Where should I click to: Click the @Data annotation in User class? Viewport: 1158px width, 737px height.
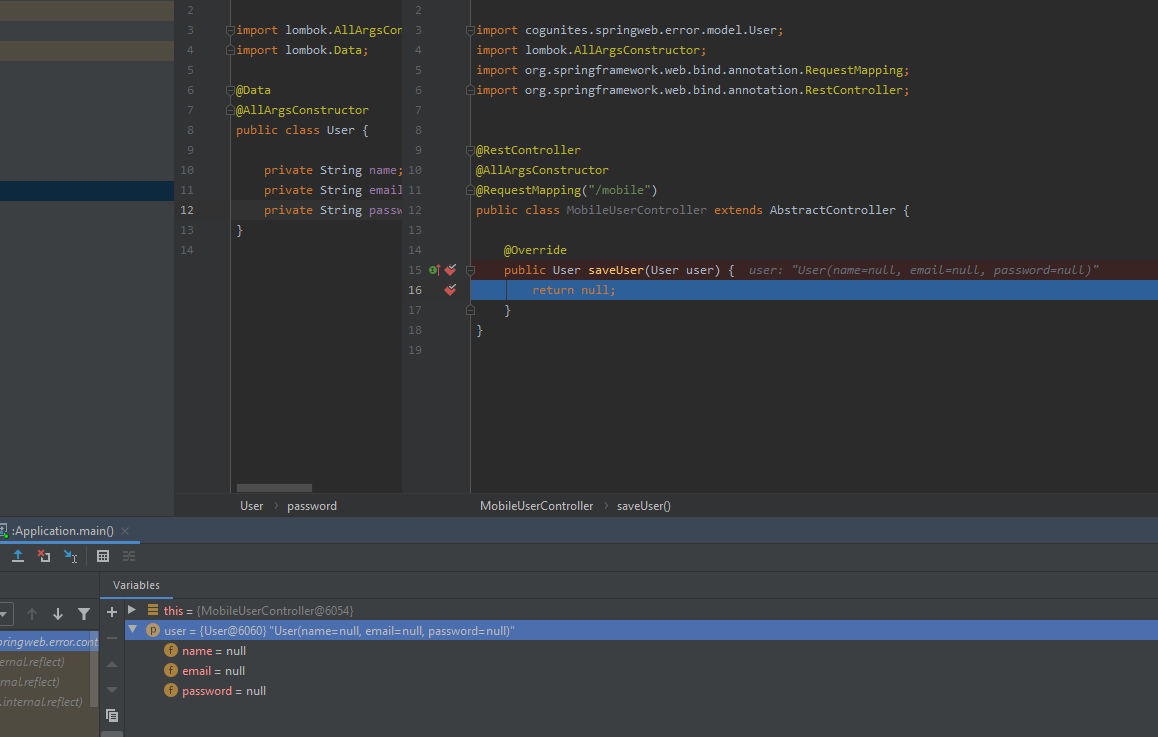253,90
